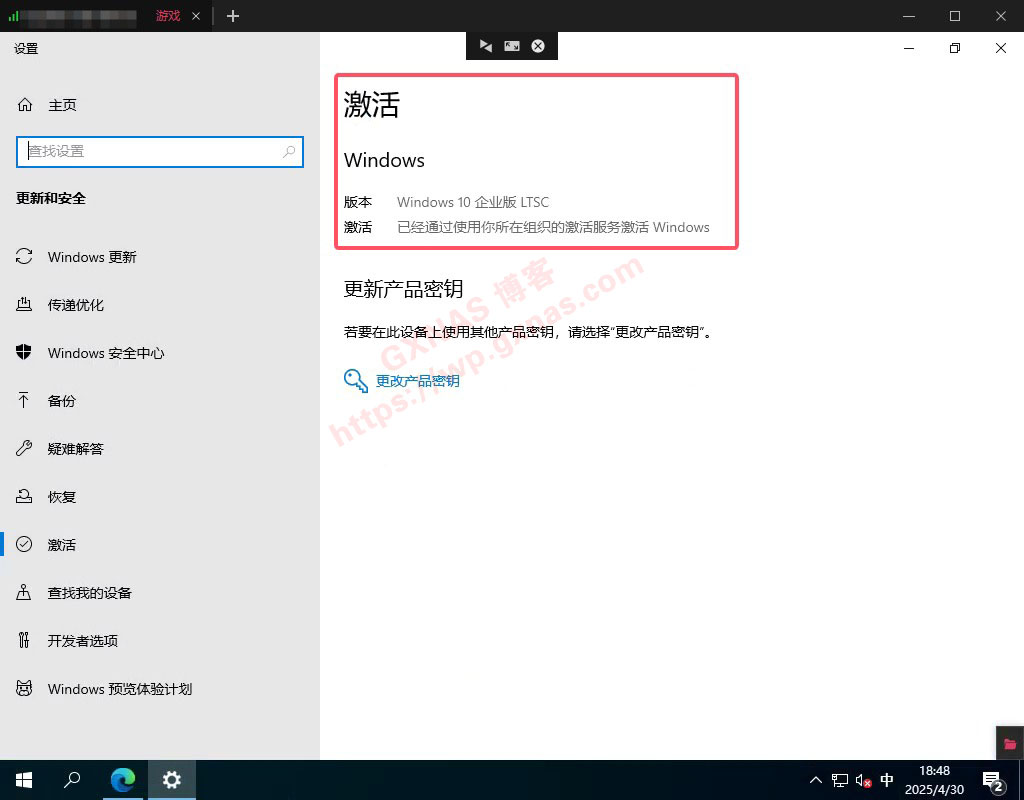Click the key icon beside 更改产品密钥
Screen dimensions: 1024x800
(356, 381)
